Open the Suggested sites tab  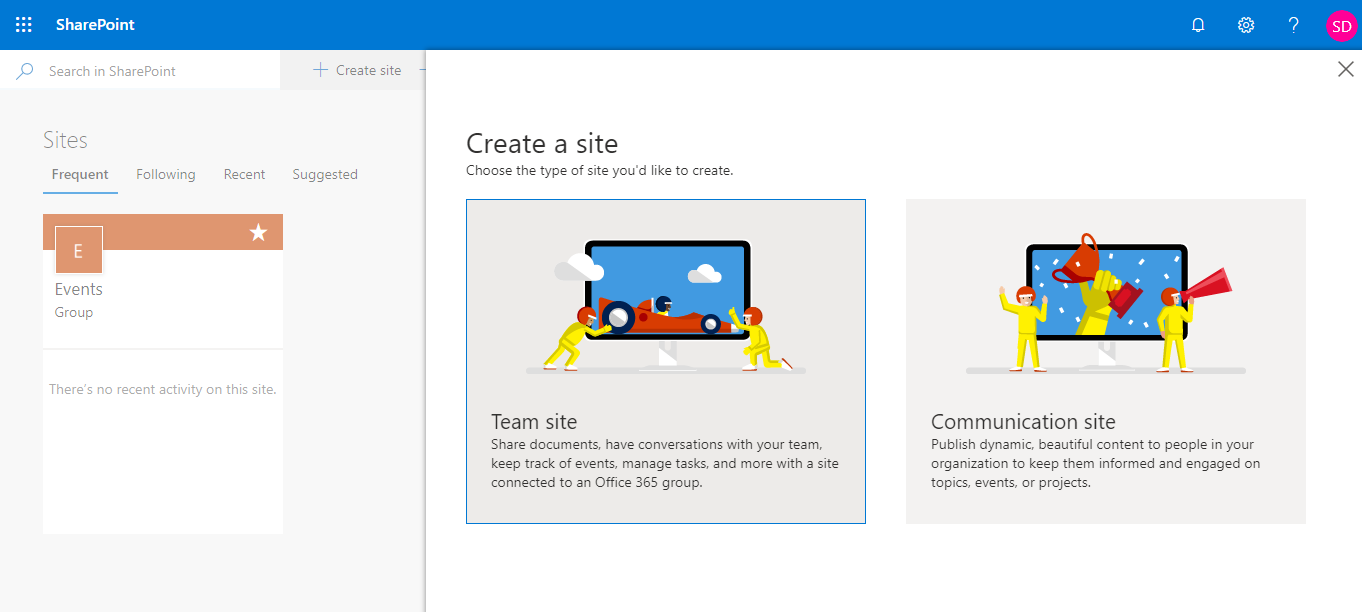click(324, 174)
